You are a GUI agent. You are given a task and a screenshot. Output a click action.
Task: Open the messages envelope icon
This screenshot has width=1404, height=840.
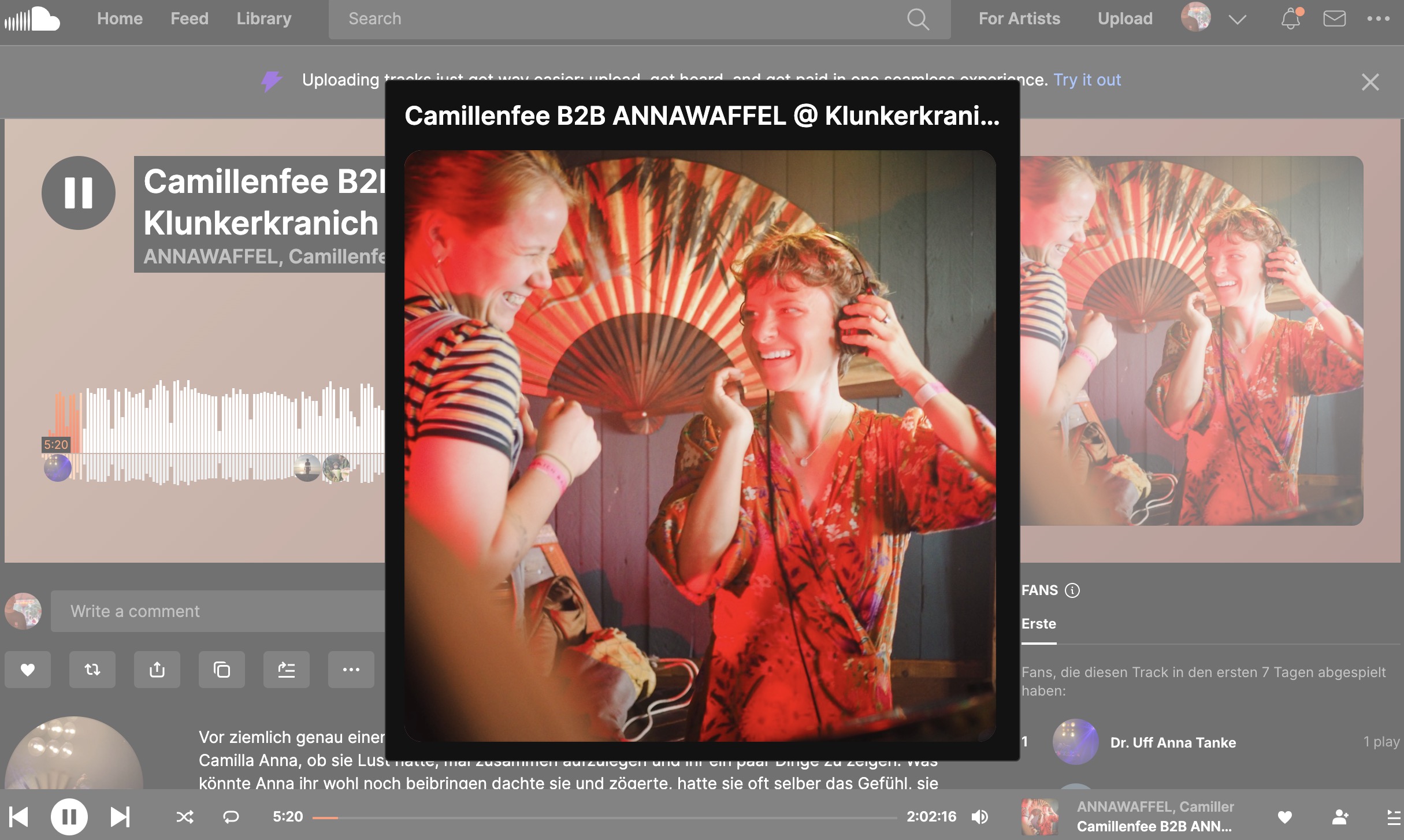coord(1334,18)
